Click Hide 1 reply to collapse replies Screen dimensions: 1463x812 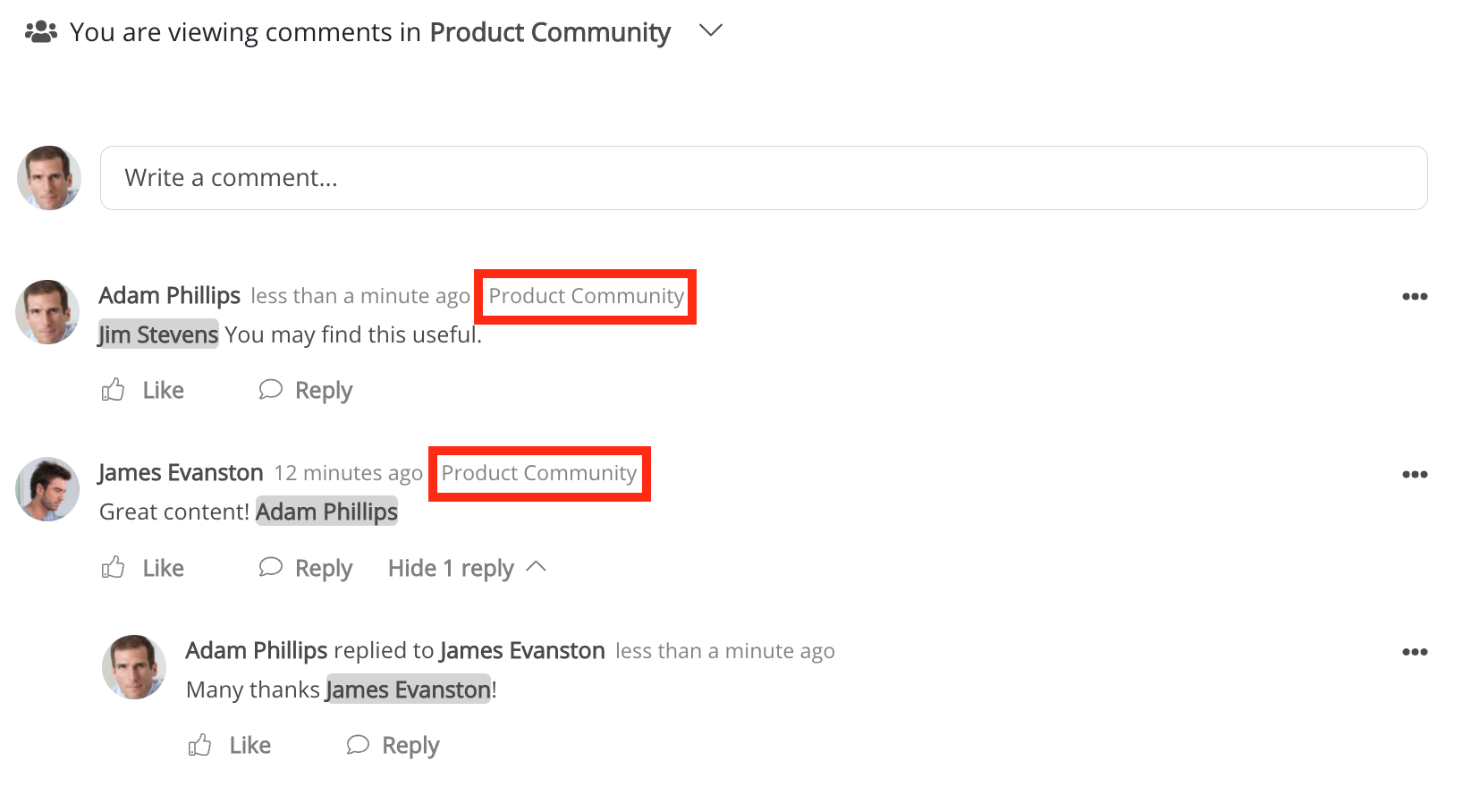pyautogui.click(x=451, y=567)
